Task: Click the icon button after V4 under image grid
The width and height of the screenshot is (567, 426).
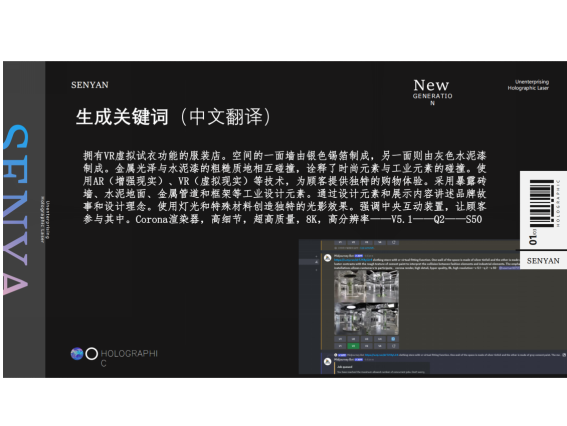Action: coord(393,346)
